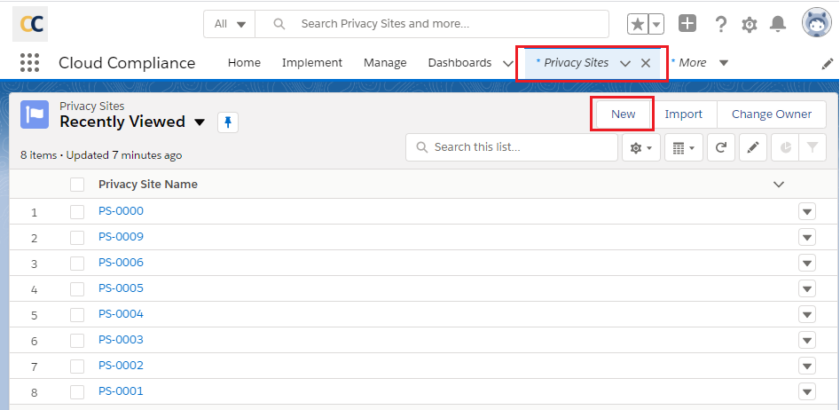Open the PS-0006 record link

click(121, 263)
